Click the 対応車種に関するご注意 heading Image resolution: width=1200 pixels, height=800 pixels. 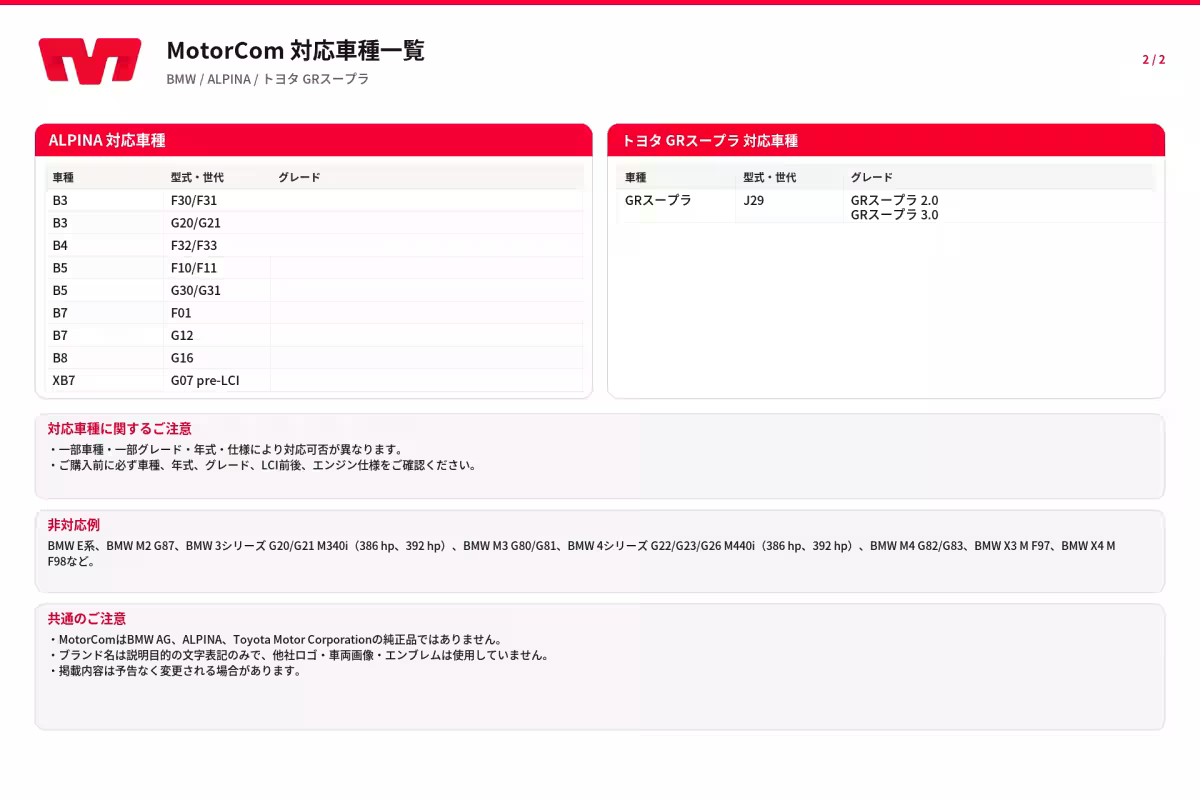tap(120, 428)
